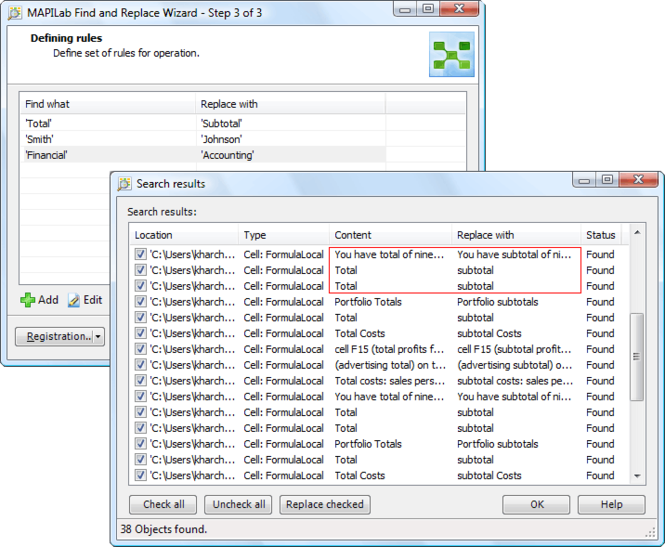Uncheck the first 'Total Costs' row checkbox

(140, 333)
